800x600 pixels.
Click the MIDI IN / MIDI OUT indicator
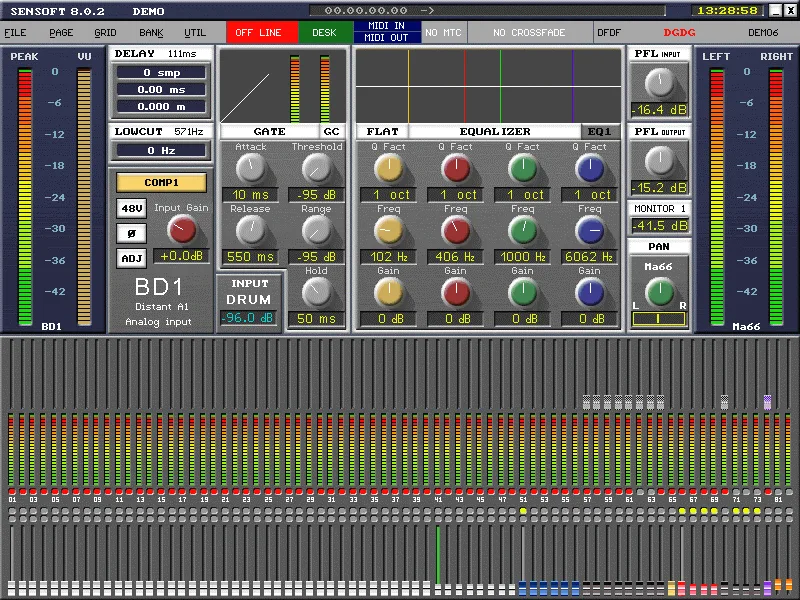click(x=388, y=32)
